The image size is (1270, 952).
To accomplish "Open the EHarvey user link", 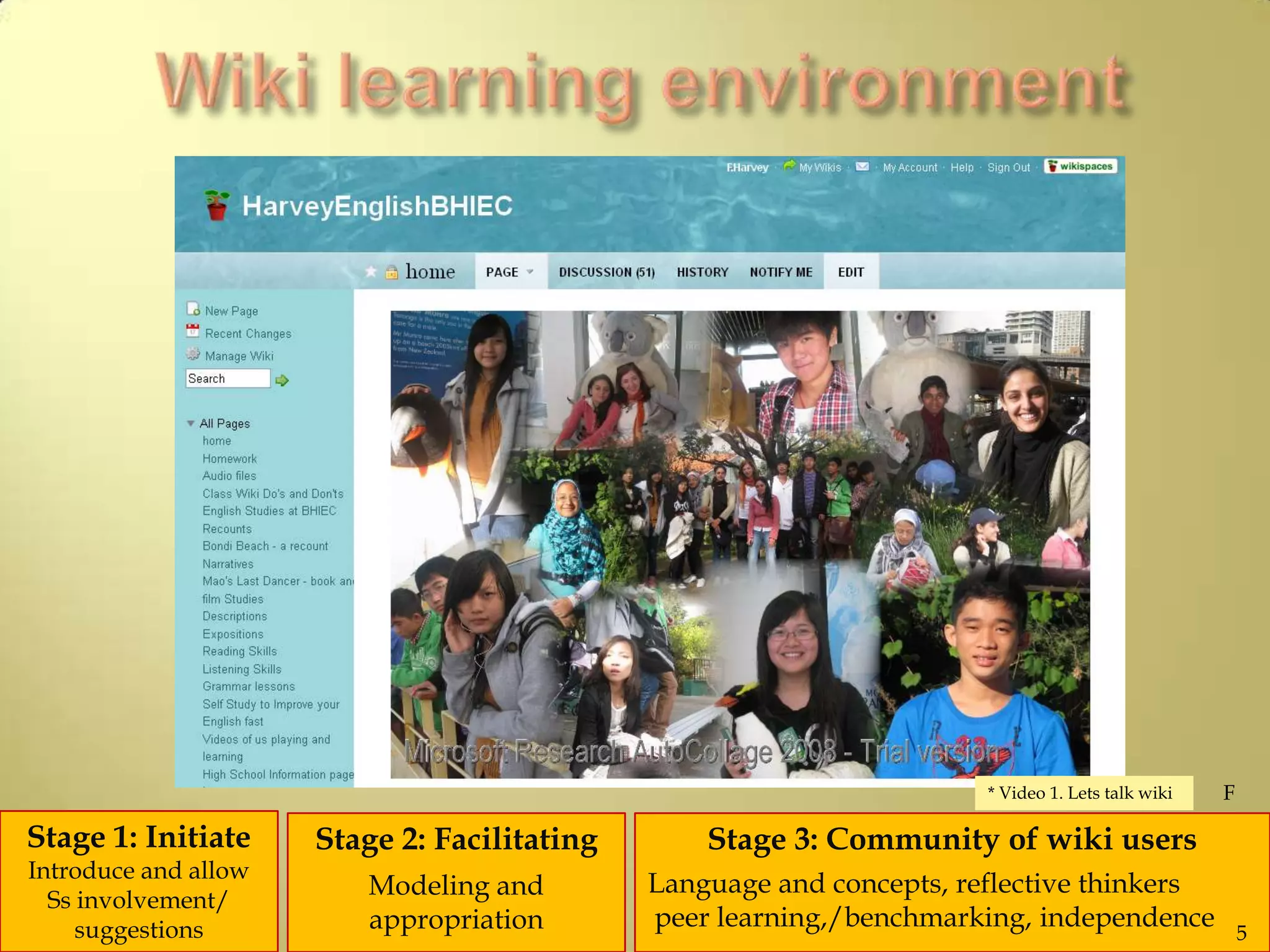I will (x=747, y=167).
